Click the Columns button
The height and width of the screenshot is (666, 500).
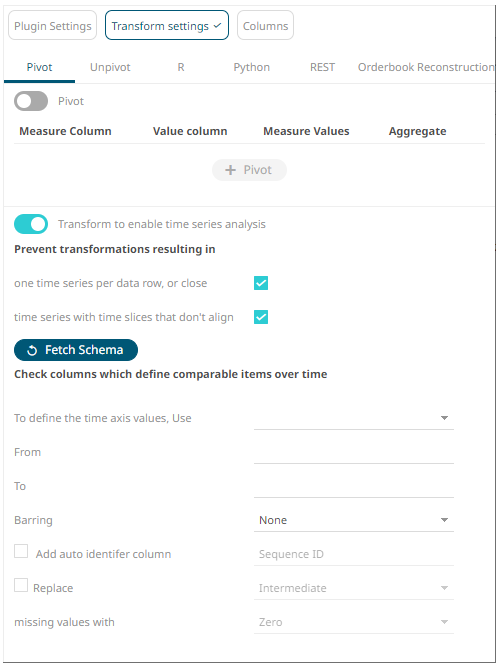[x=266, y=25]
